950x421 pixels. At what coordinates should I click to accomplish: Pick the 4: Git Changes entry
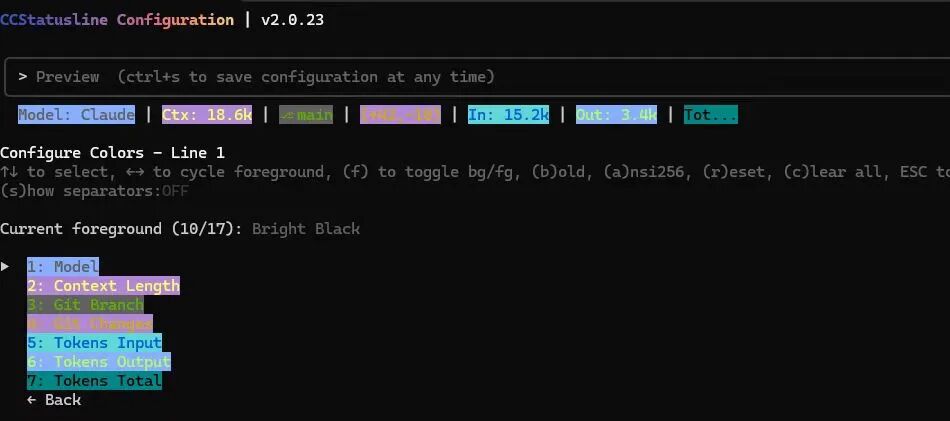pos(90,324)
